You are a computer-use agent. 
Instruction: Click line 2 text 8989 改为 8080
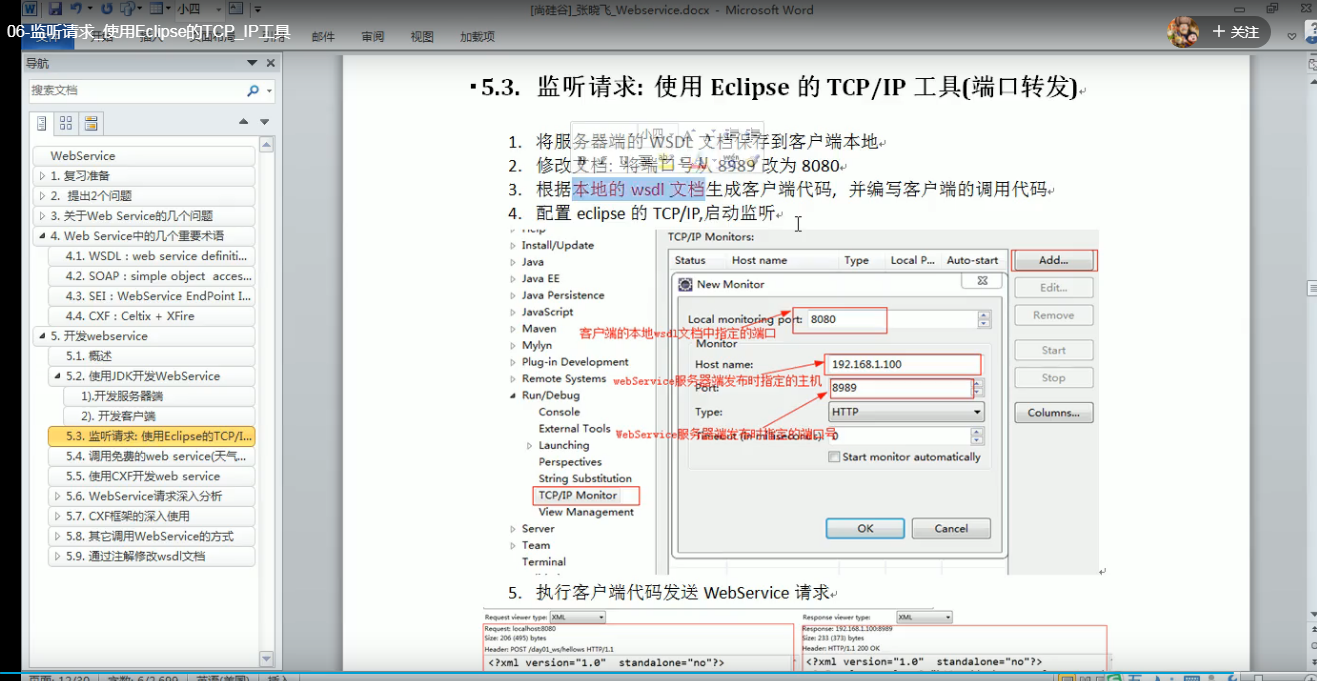coord(778,166)
